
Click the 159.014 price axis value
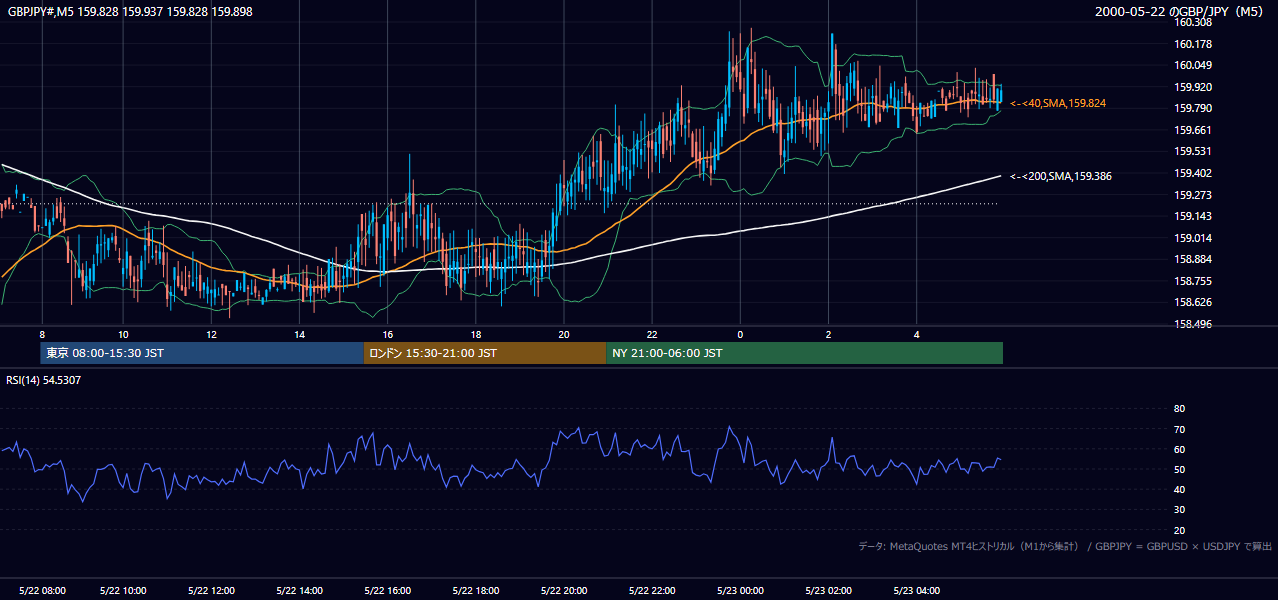click(x=1193, y=238)
